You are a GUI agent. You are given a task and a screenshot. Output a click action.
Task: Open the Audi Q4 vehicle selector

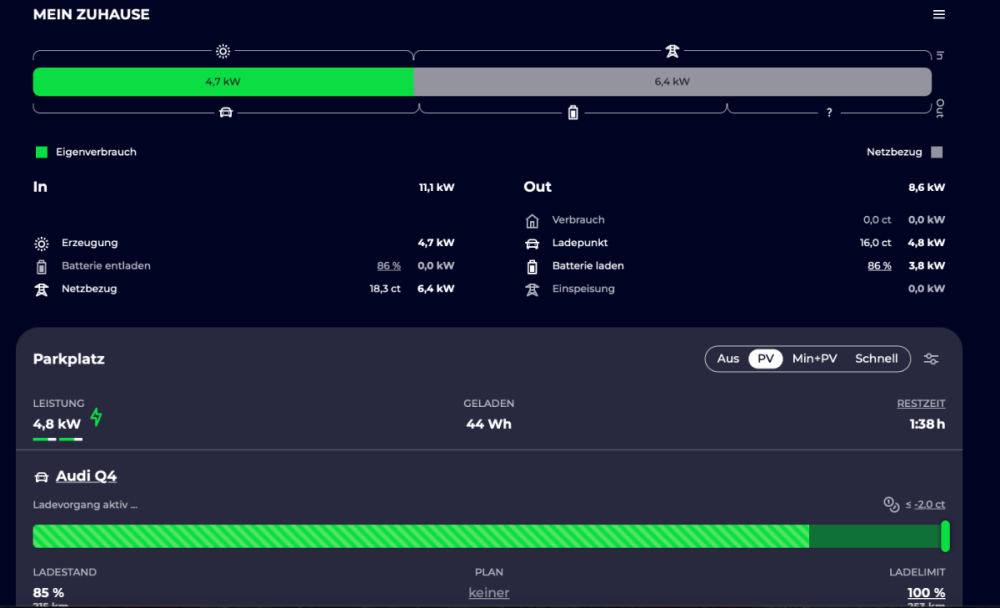86,477
